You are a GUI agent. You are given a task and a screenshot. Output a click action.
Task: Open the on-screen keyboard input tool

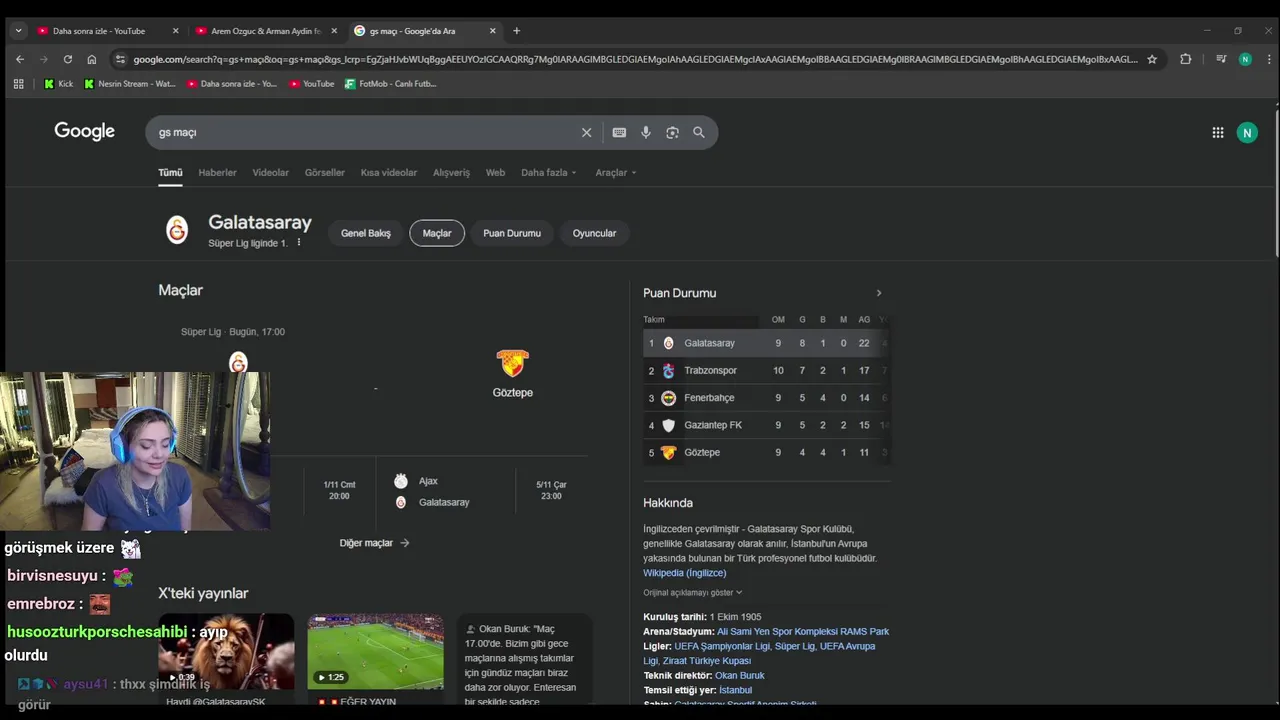[619, 132]
